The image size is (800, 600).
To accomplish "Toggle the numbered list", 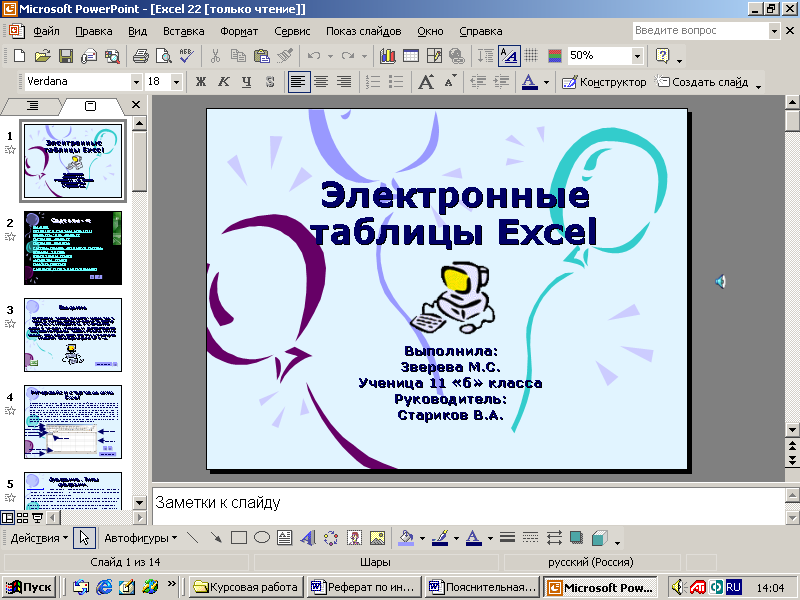I will click(373, 82).
